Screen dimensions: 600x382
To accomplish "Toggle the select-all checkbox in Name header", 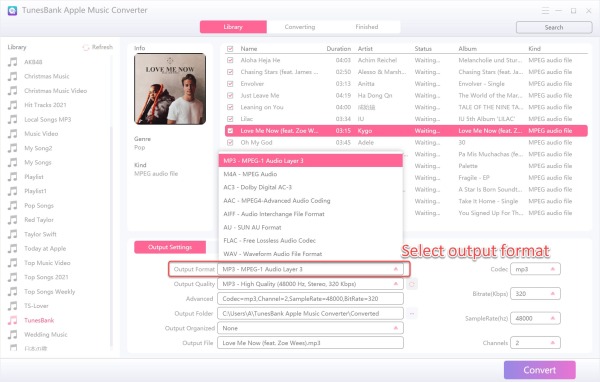I will 230,49.
